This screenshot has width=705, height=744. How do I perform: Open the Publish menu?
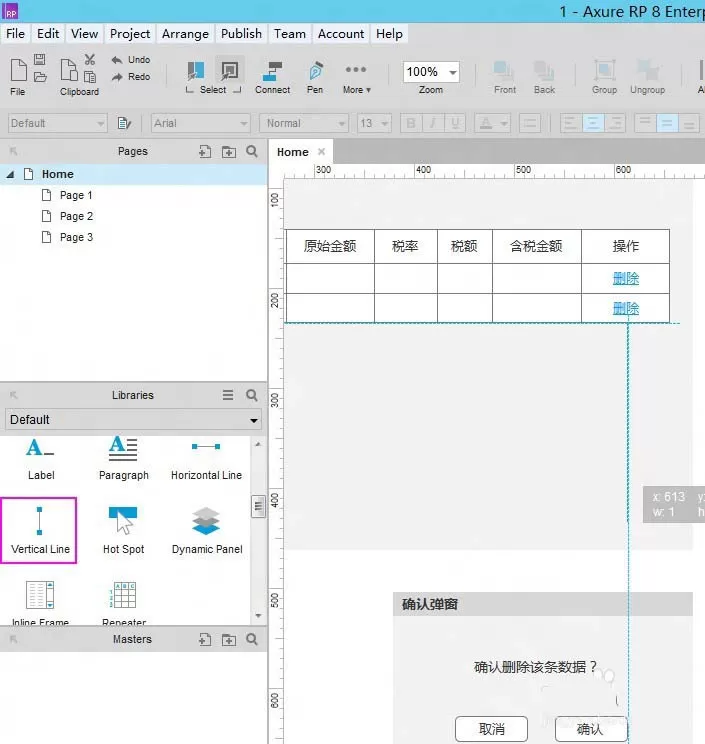(x=241, y=34)
